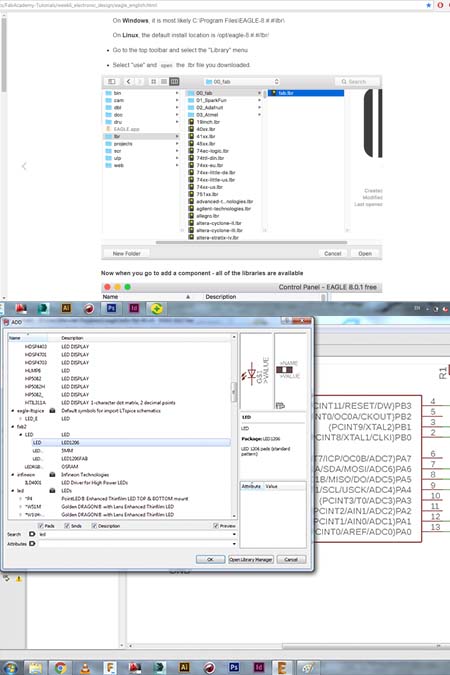450x675 pixels.
Task: Click the Search label icon in ADD dialog
Action: (32, 534)
